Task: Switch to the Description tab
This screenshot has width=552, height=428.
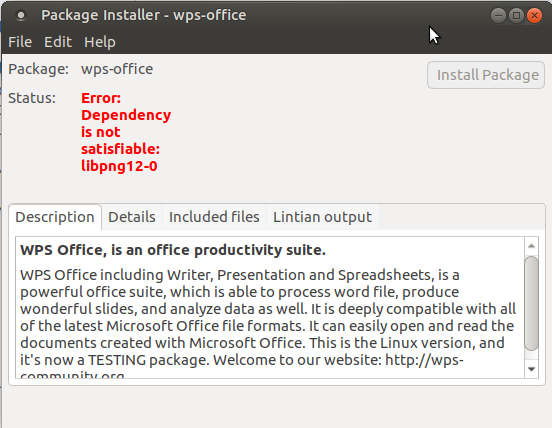Action: (x=55, y=217)
